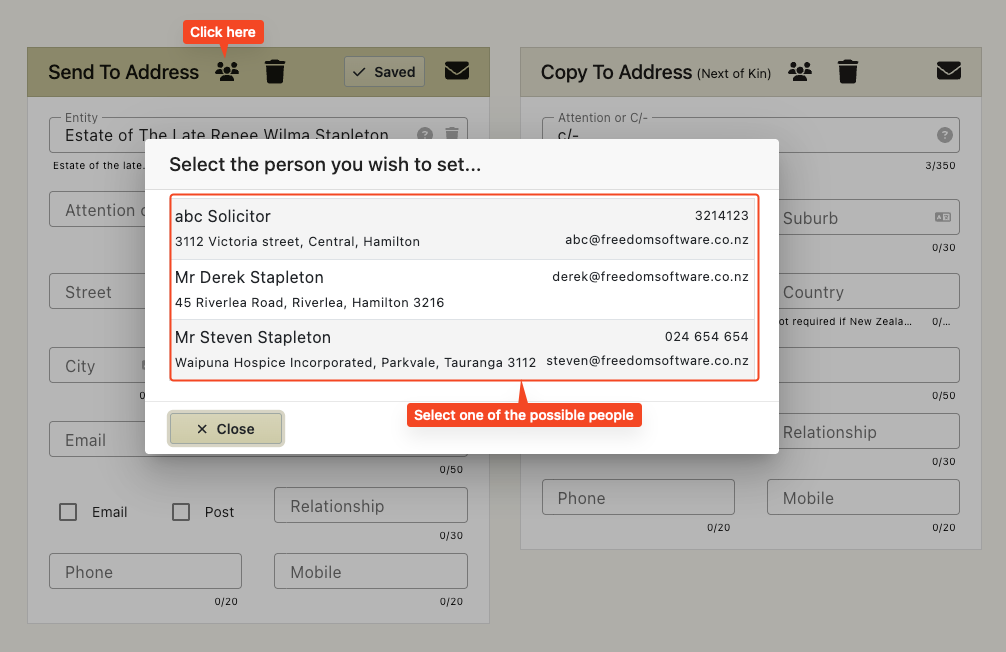
Task: Click Mobile field in Send To Address
Action: click(371, 571)
